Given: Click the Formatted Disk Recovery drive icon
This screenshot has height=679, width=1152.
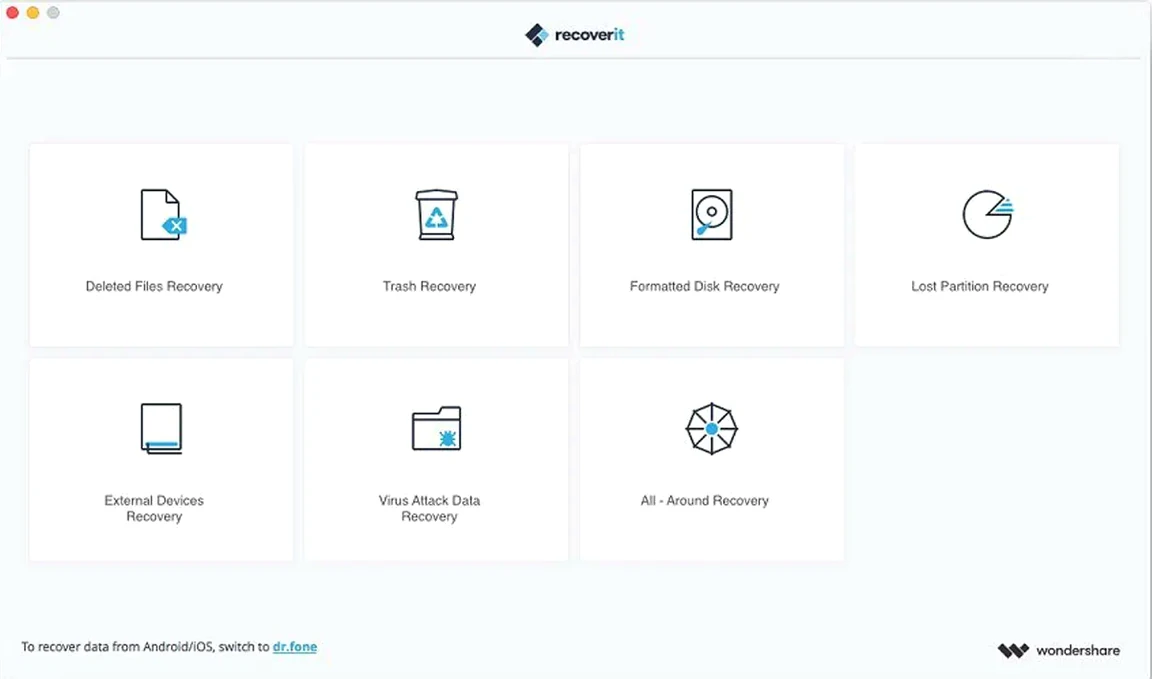Looking at the screenshot, I should pos(711,215).
